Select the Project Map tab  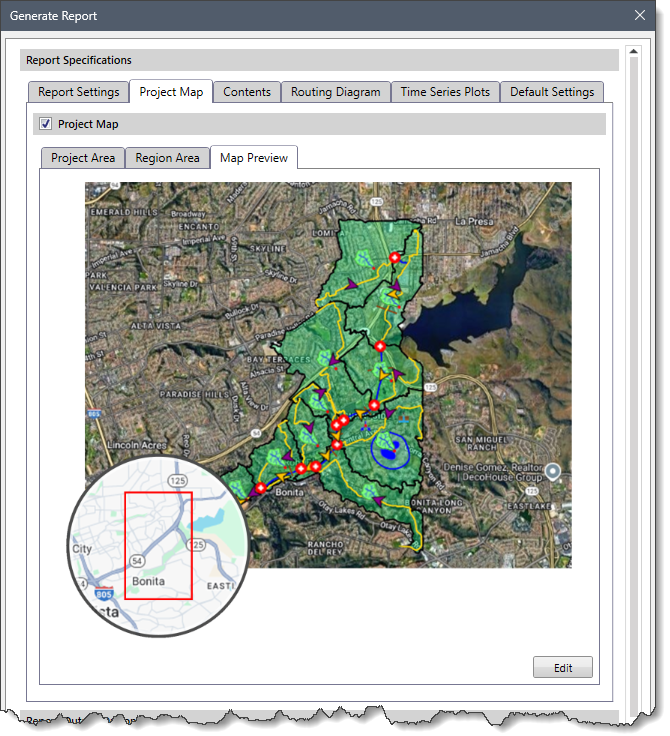coord(171,92)
